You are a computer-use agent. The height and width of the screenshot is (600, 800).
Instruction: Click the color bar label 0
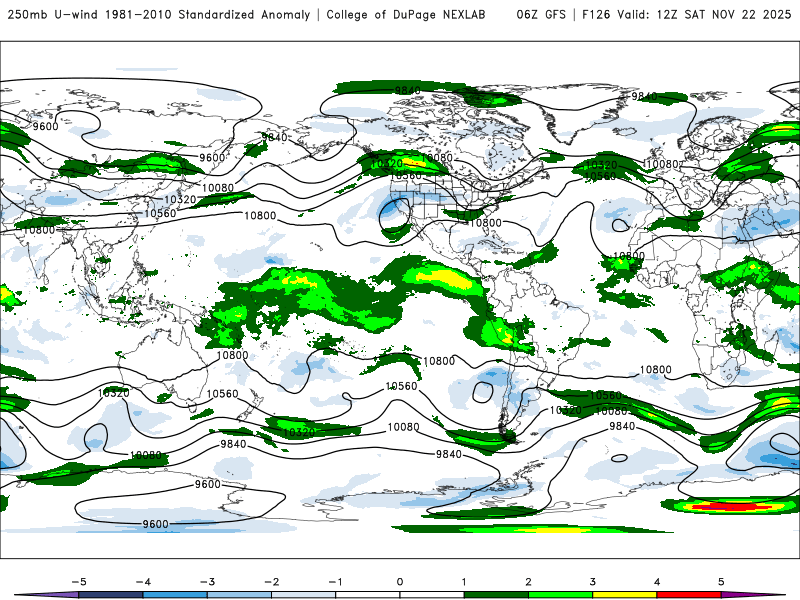tap(399, 582)
